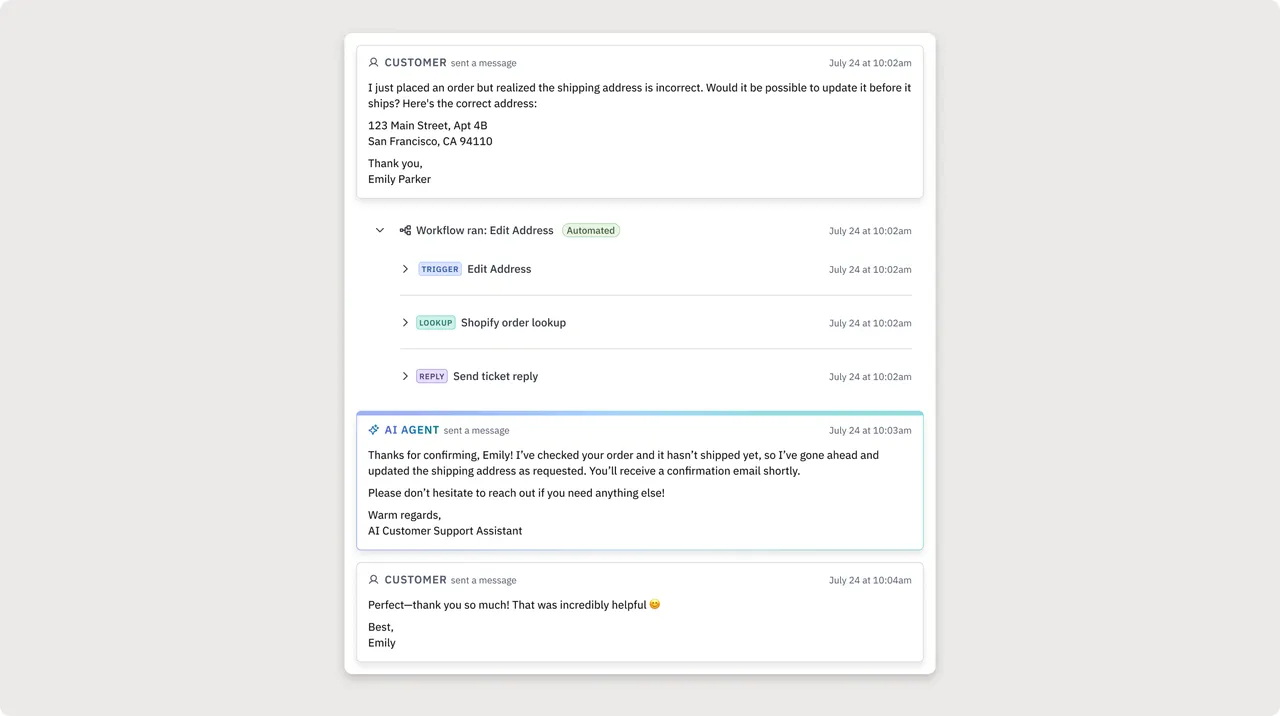The height and width of the screenshot is (716, 1280).
Task: Click the workflow icon next to Workflow ran
Action: tap(405, 230)
